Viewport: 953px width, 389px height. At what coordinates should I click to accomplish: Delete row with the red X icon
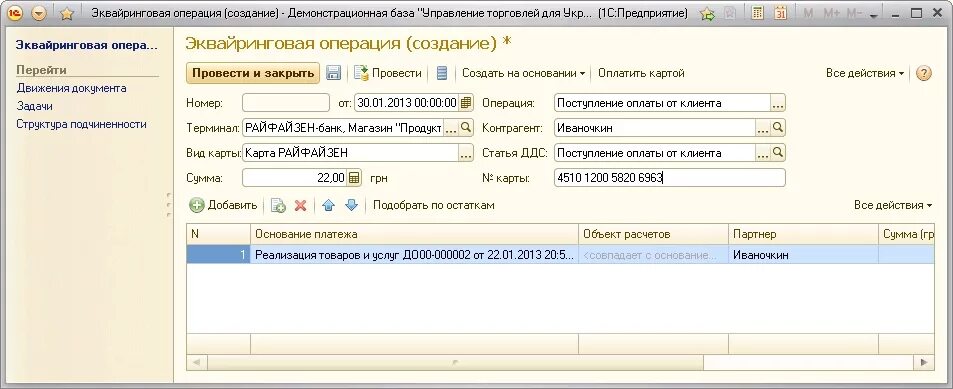[x=300, y=205]
